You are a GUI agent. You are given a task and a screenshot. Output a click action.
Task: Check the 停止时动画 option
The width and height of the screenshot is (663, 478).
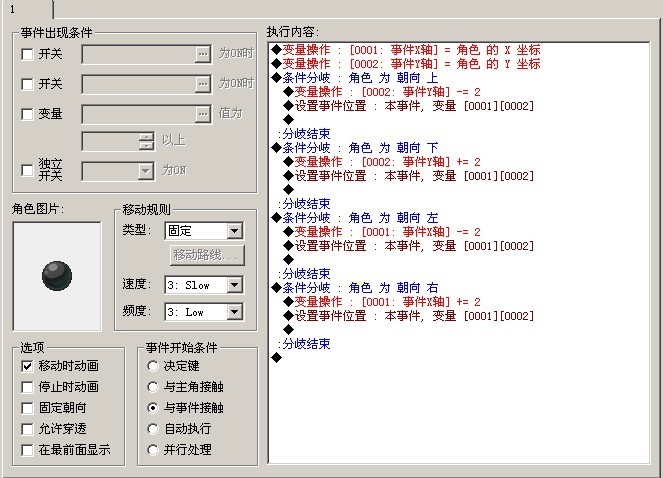click(27, 387)
